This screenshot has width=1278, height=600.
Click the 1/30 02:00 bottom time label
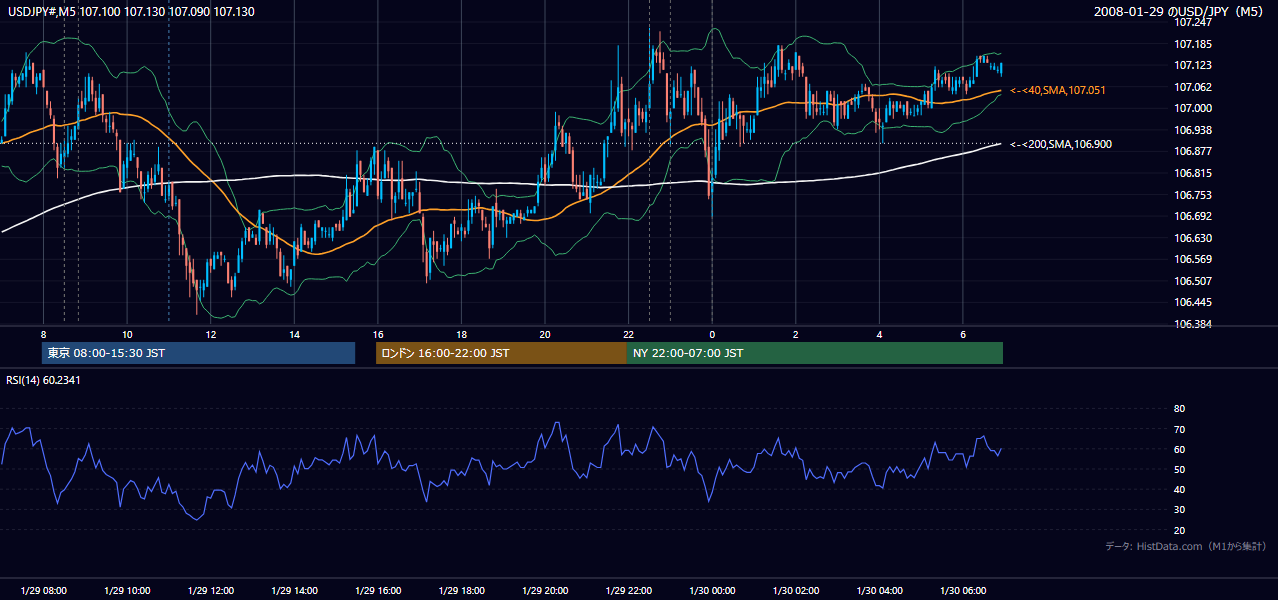coord(795,591)
